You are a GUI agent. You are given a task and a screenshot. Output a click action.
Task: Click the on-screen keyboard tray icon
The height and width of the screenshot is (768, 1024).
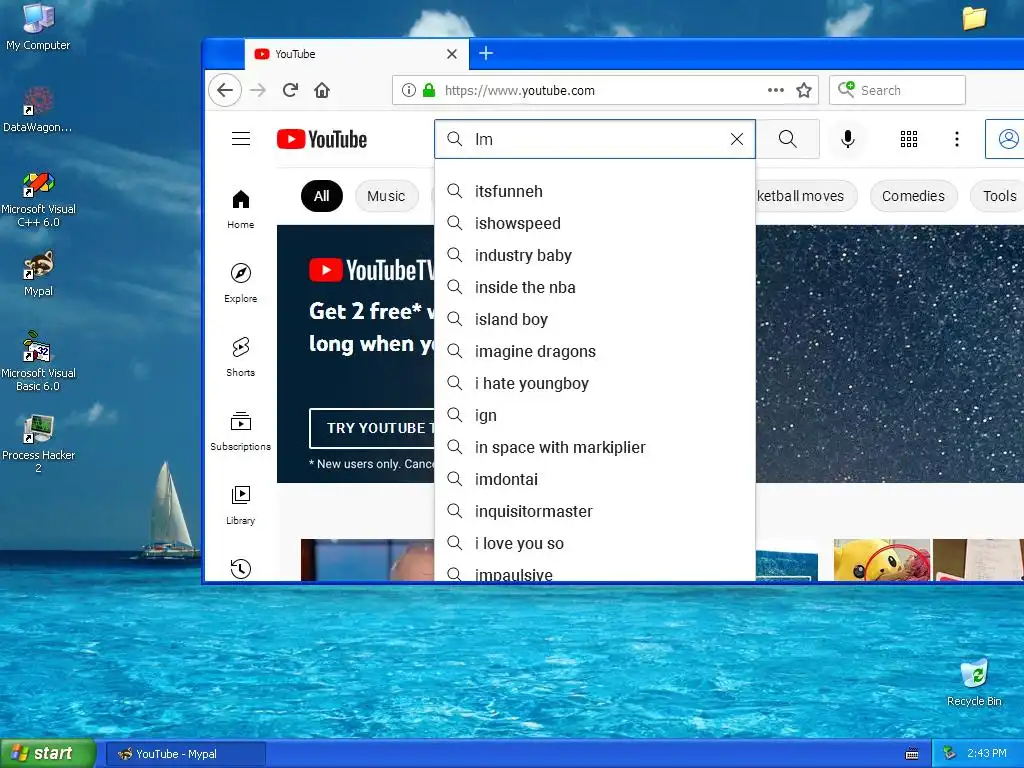(x=912, y=754)
